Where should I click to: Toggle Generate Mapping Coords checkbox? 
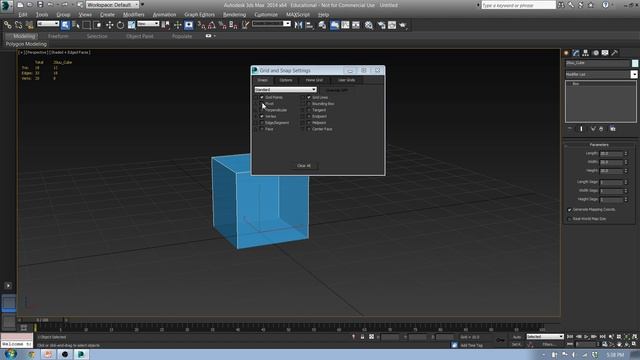569,210
